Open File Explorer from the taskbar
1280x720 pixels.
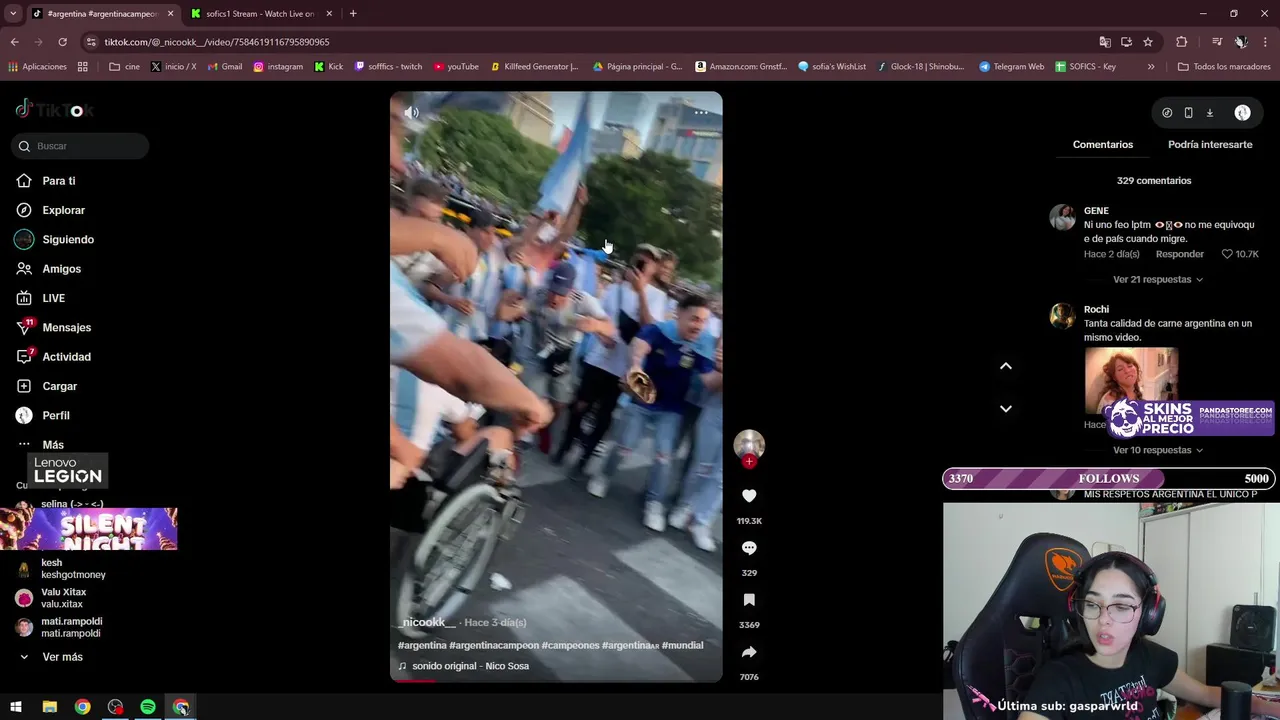click(49, 707)
